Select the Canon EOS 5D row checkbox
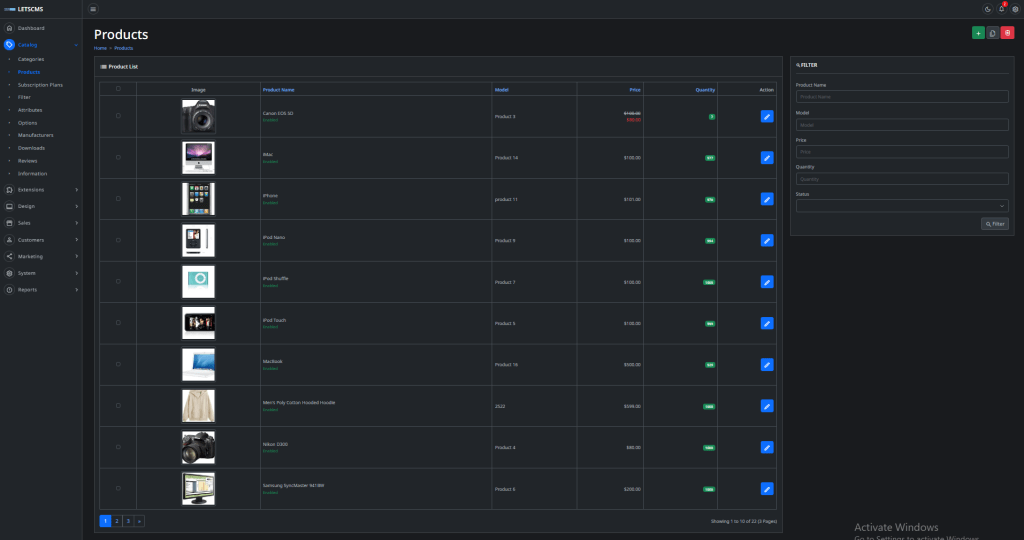 tap(118, 116)
